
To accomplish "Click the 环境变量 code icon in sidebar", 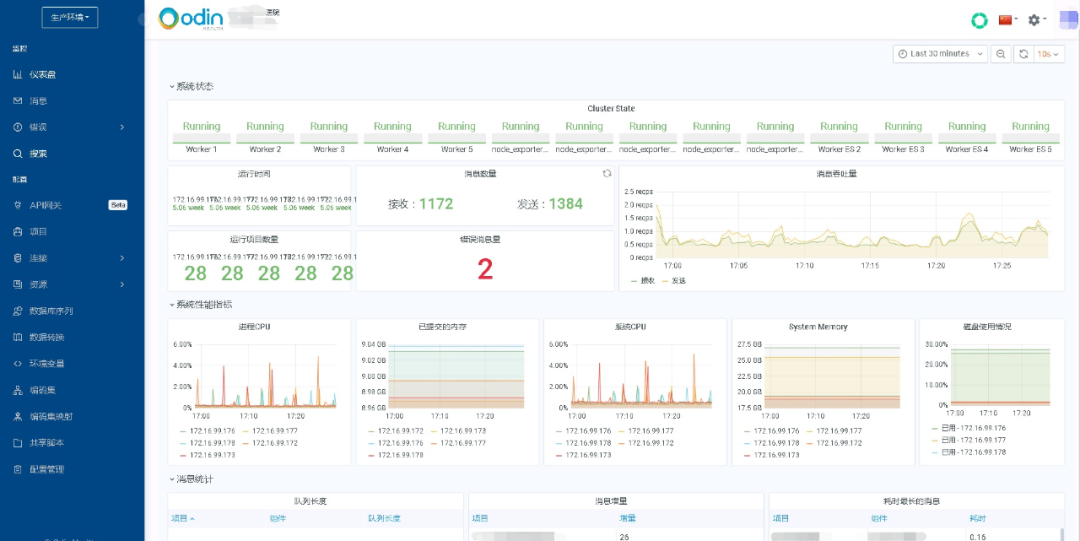I will pos(17,364).
